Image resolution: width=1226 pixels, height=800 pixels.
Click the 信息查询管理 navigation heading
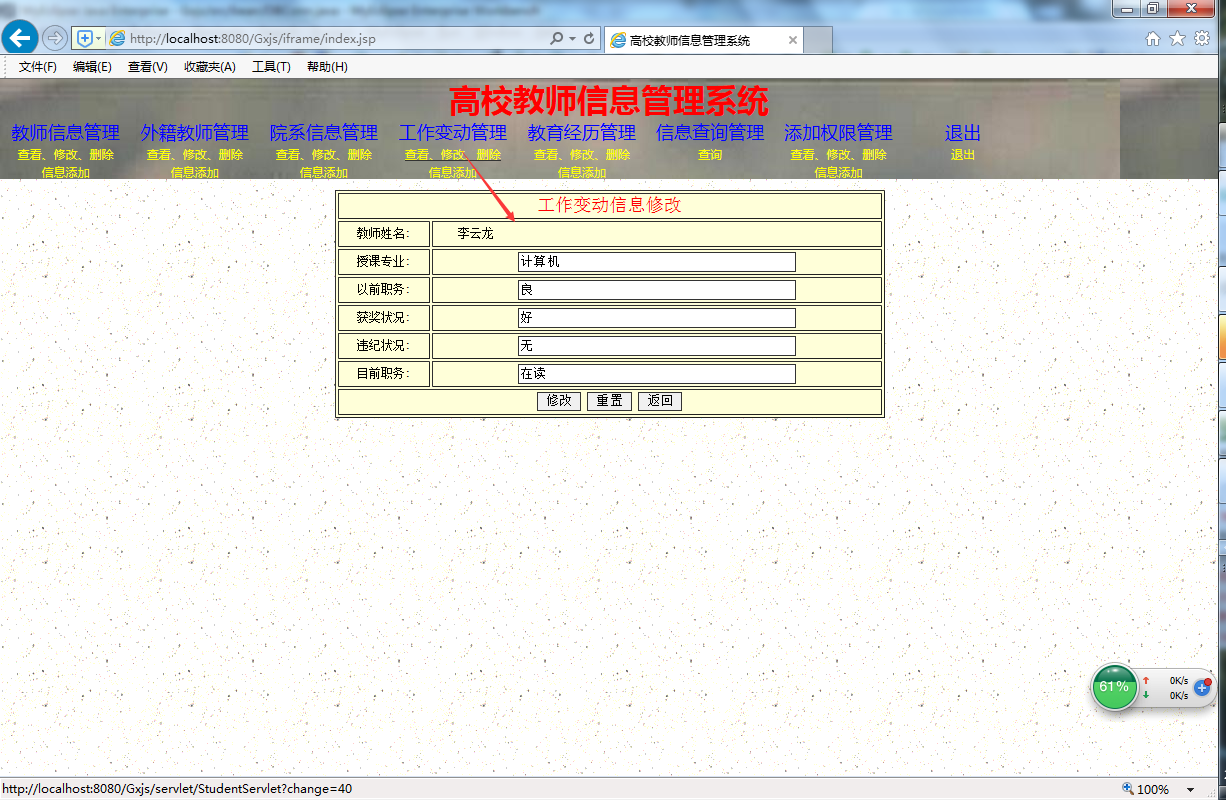710,132
